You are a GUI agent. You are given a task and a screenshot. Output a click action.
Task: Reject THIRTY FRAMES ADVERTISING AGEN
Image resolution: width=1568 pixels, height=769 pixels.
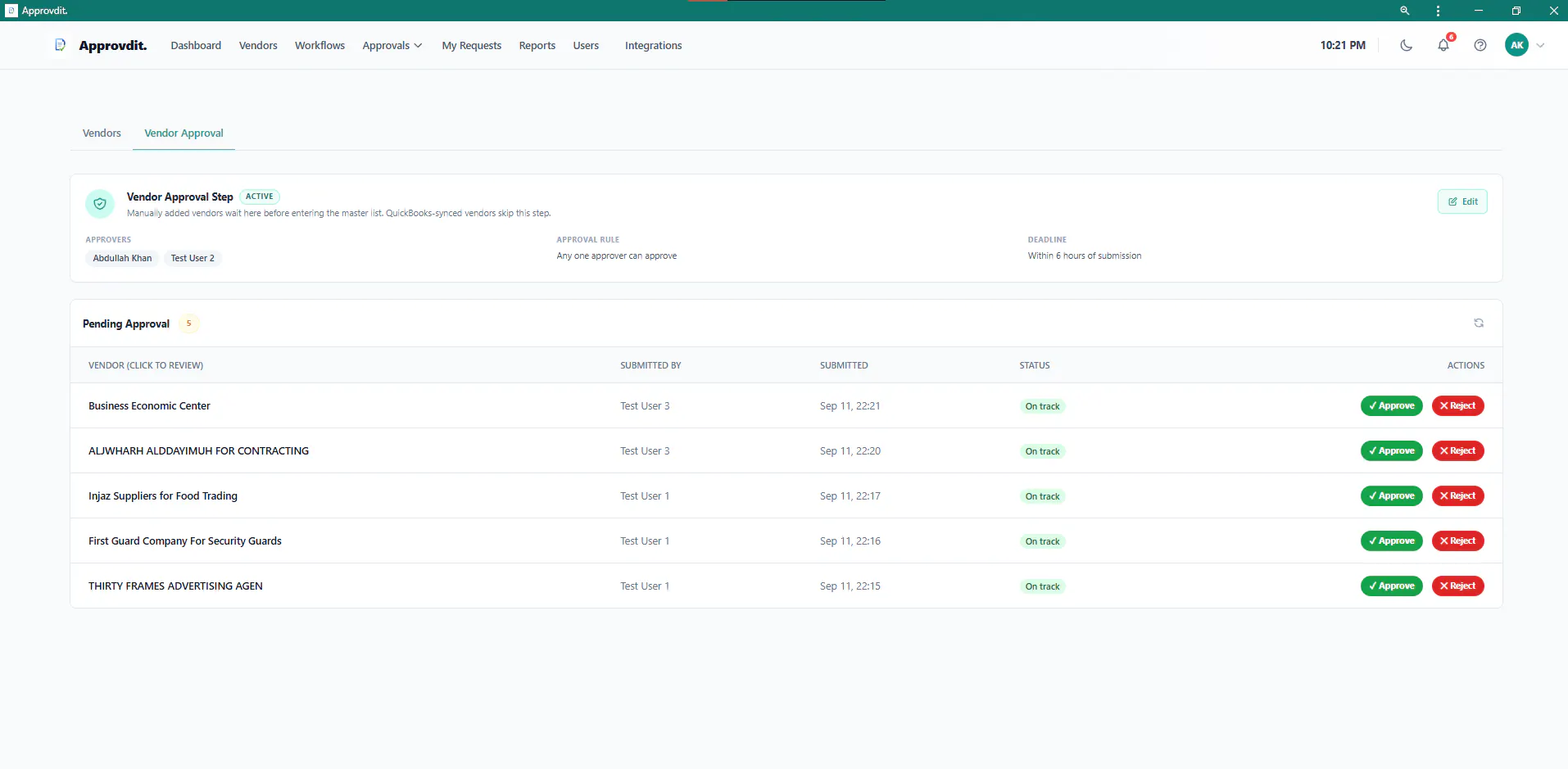pos(1457,586)
